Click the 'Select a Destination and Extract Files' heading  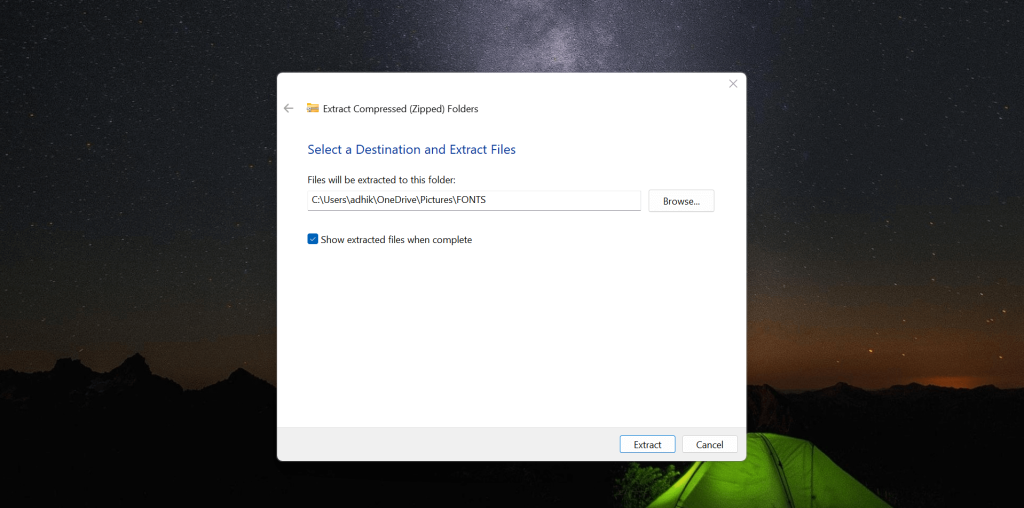tap(411, 150)
